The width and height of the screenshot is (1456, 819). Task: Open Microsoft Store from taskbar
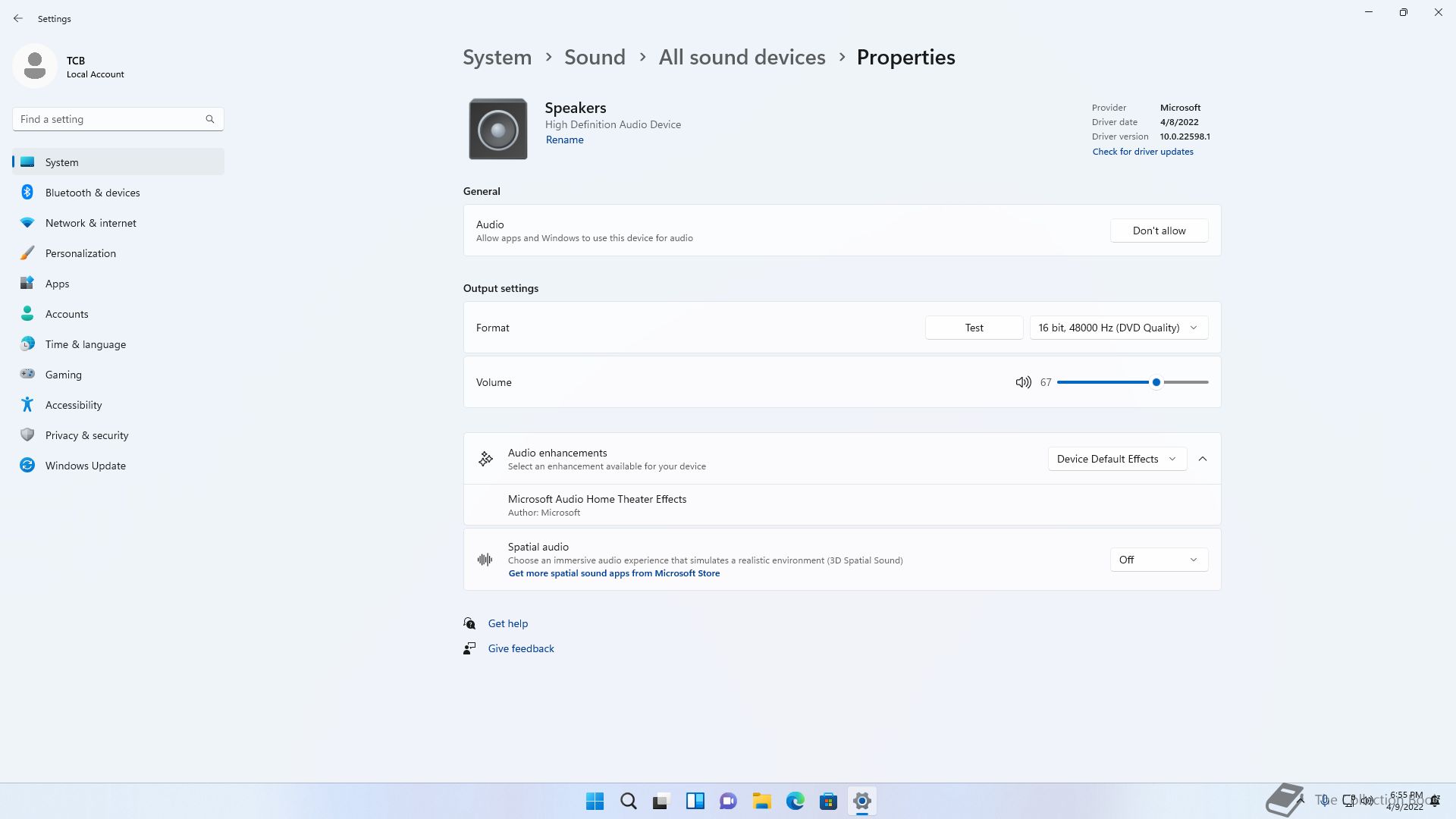(828, 801)
